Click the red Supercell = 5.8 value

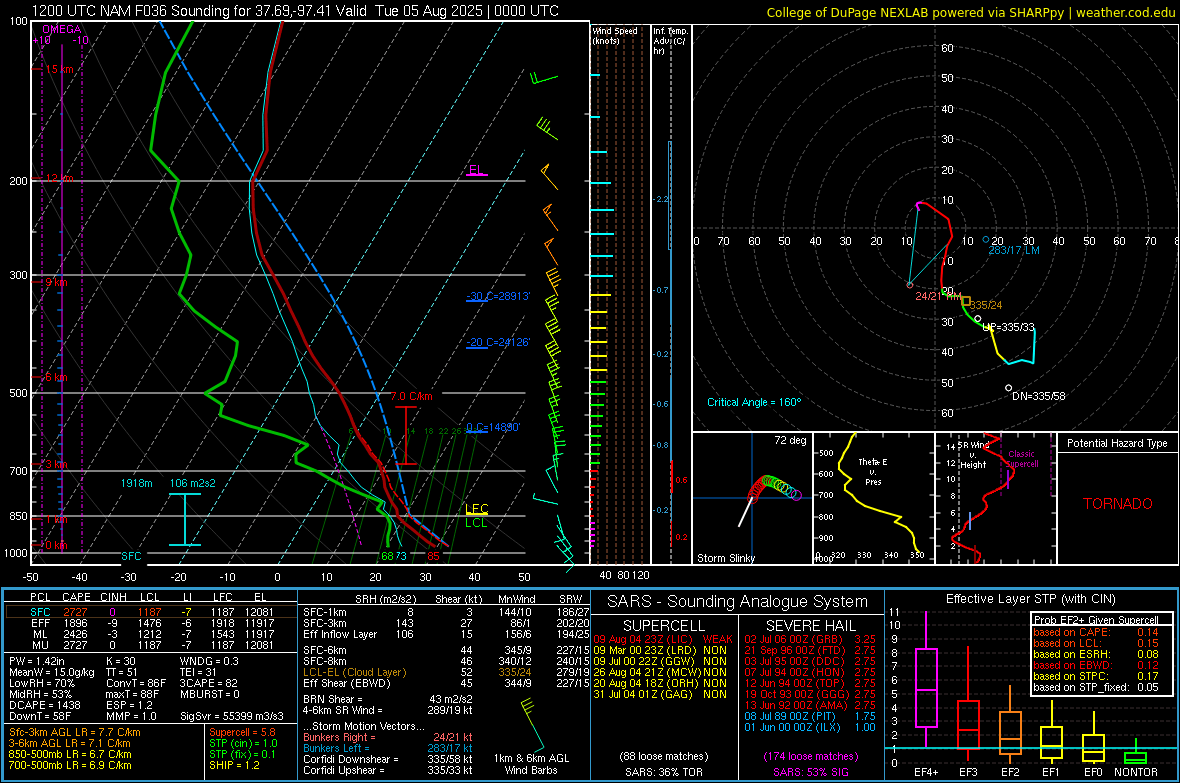pos(242,732)
